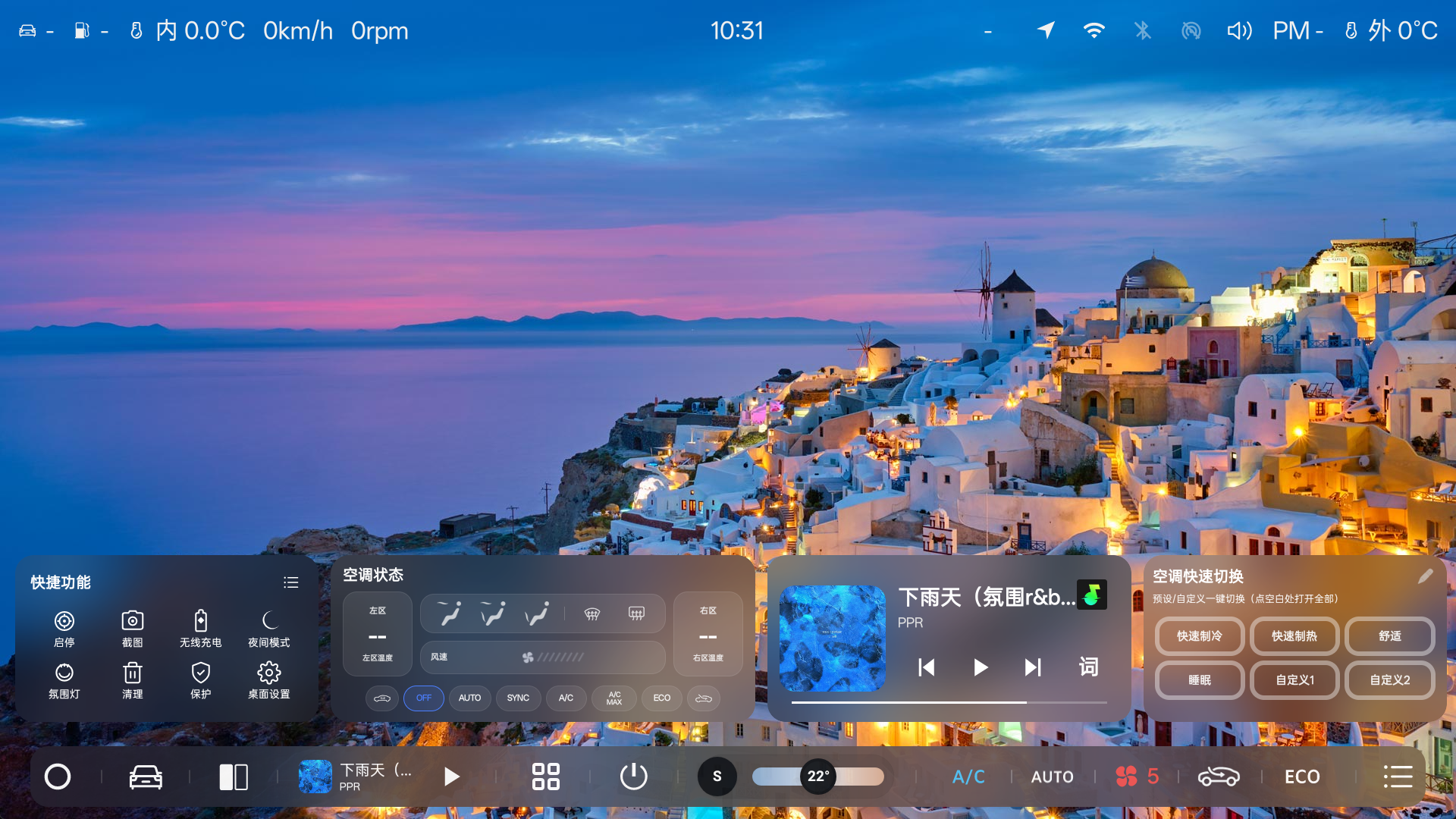Select the 睡眠 sleep preset
The height and width of the screenshot is (819, 1456).
(1200, 680)
